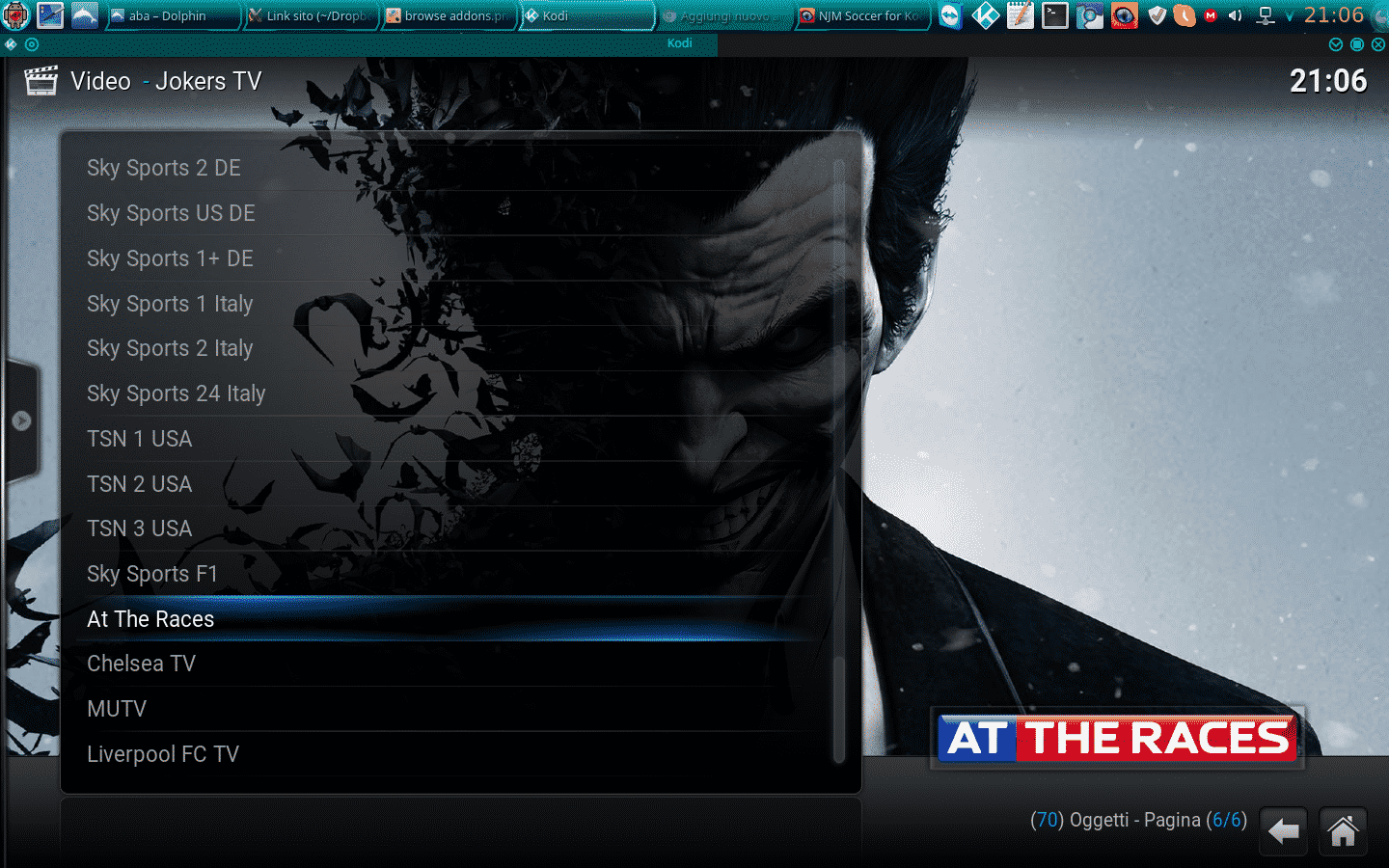This screenshot has height=868, width=1389.
Task: Launch TeamViewer from the panel
Action: coord(951,15)
